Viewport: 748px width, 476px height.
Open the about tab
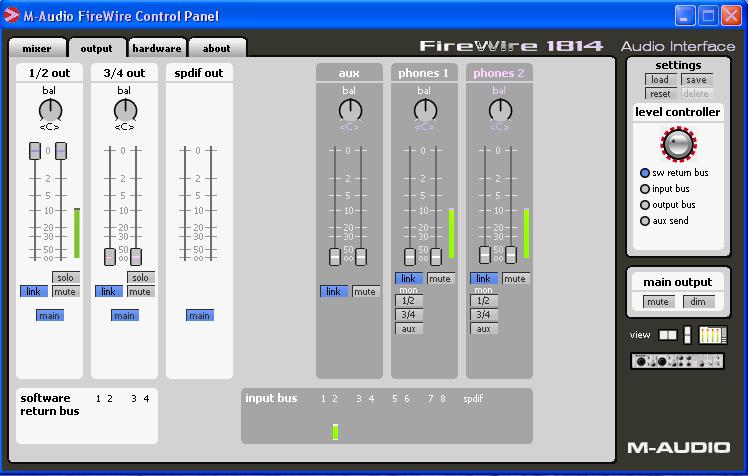click(x=217, y=48)
